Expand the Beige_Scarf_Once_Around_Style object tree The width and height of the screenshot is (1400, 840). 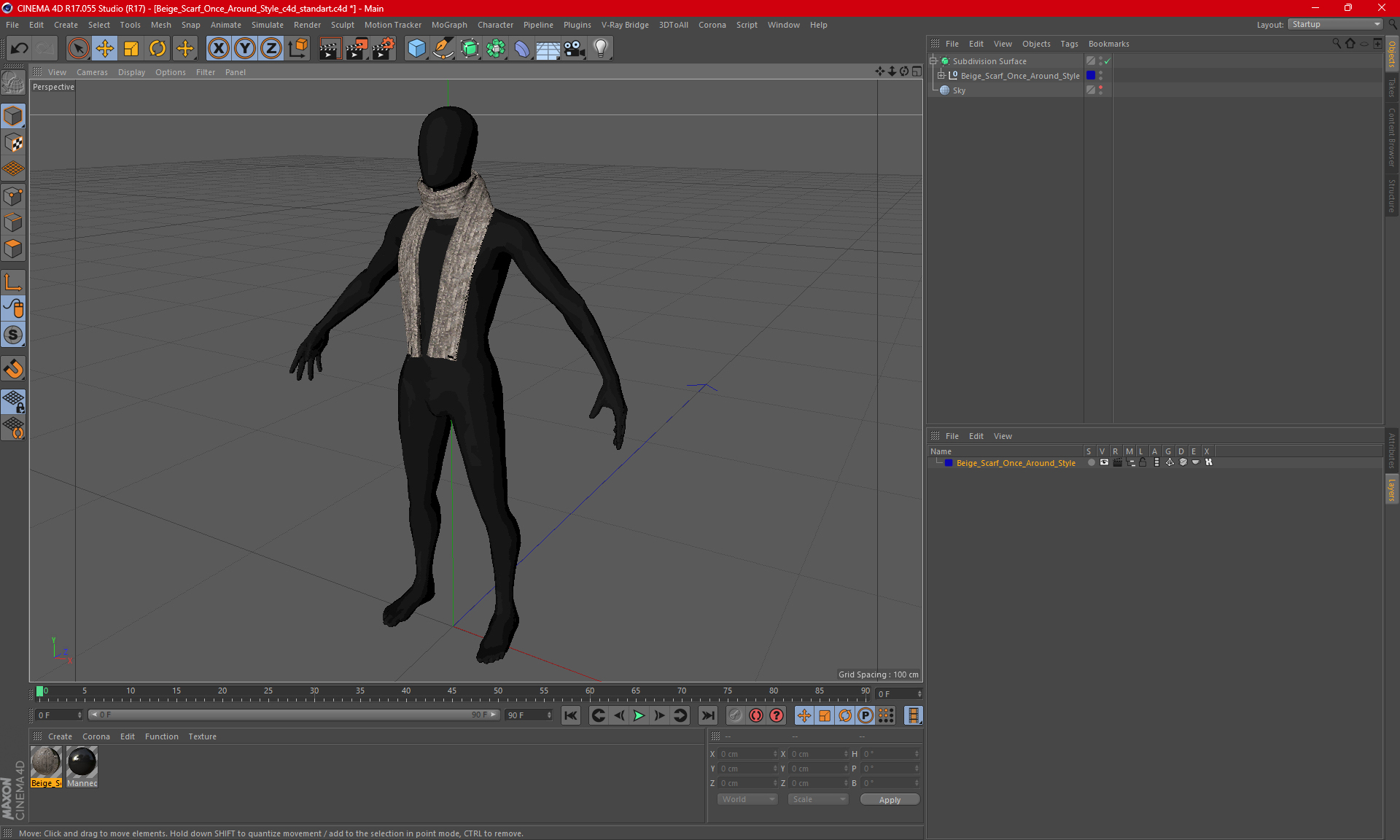click(x=941, y=76)
